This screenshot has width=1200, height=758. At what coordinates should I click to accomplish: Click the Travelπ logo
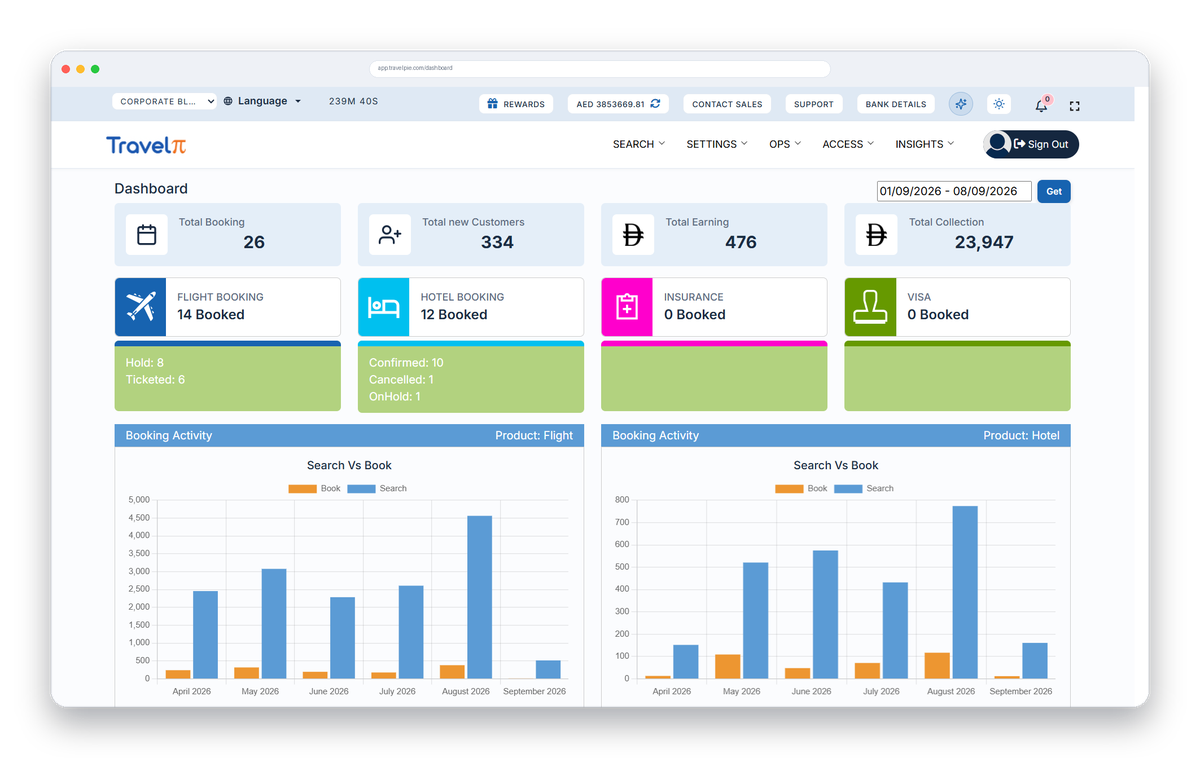[146, 145]
